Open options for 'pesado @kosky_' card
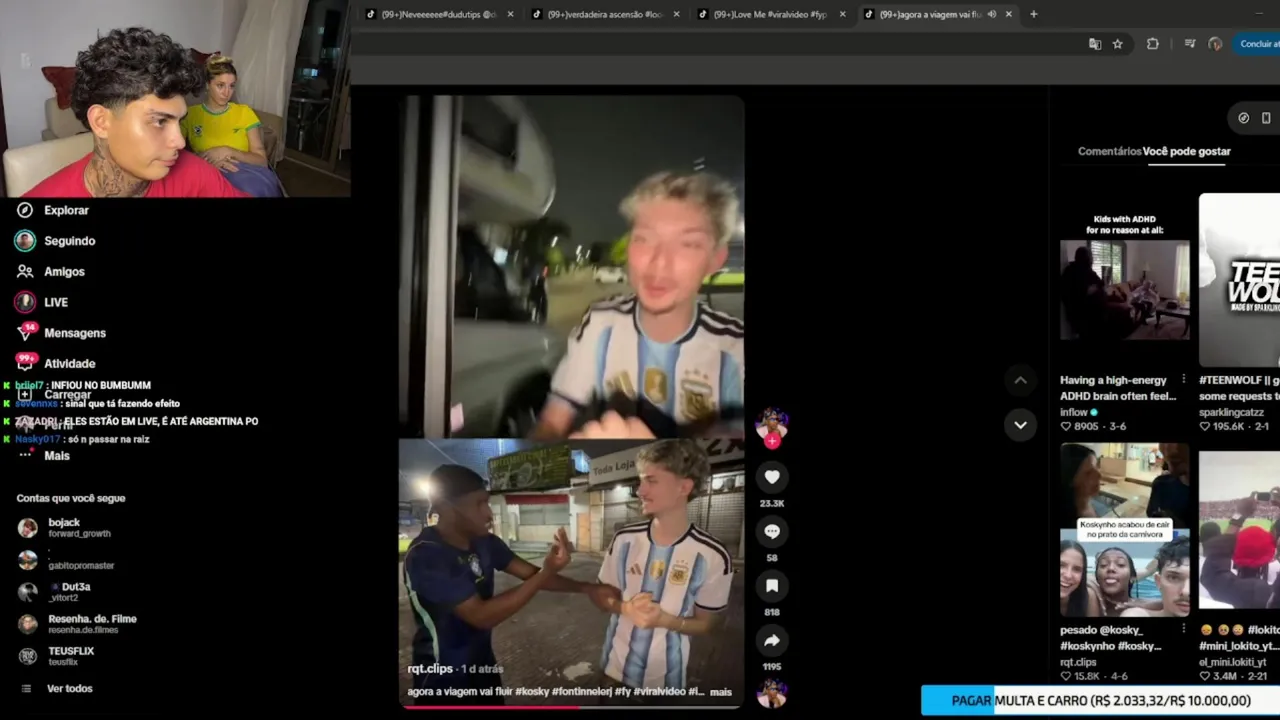The height and width of the screenshot is (720, 1280). click(1184, 630)
